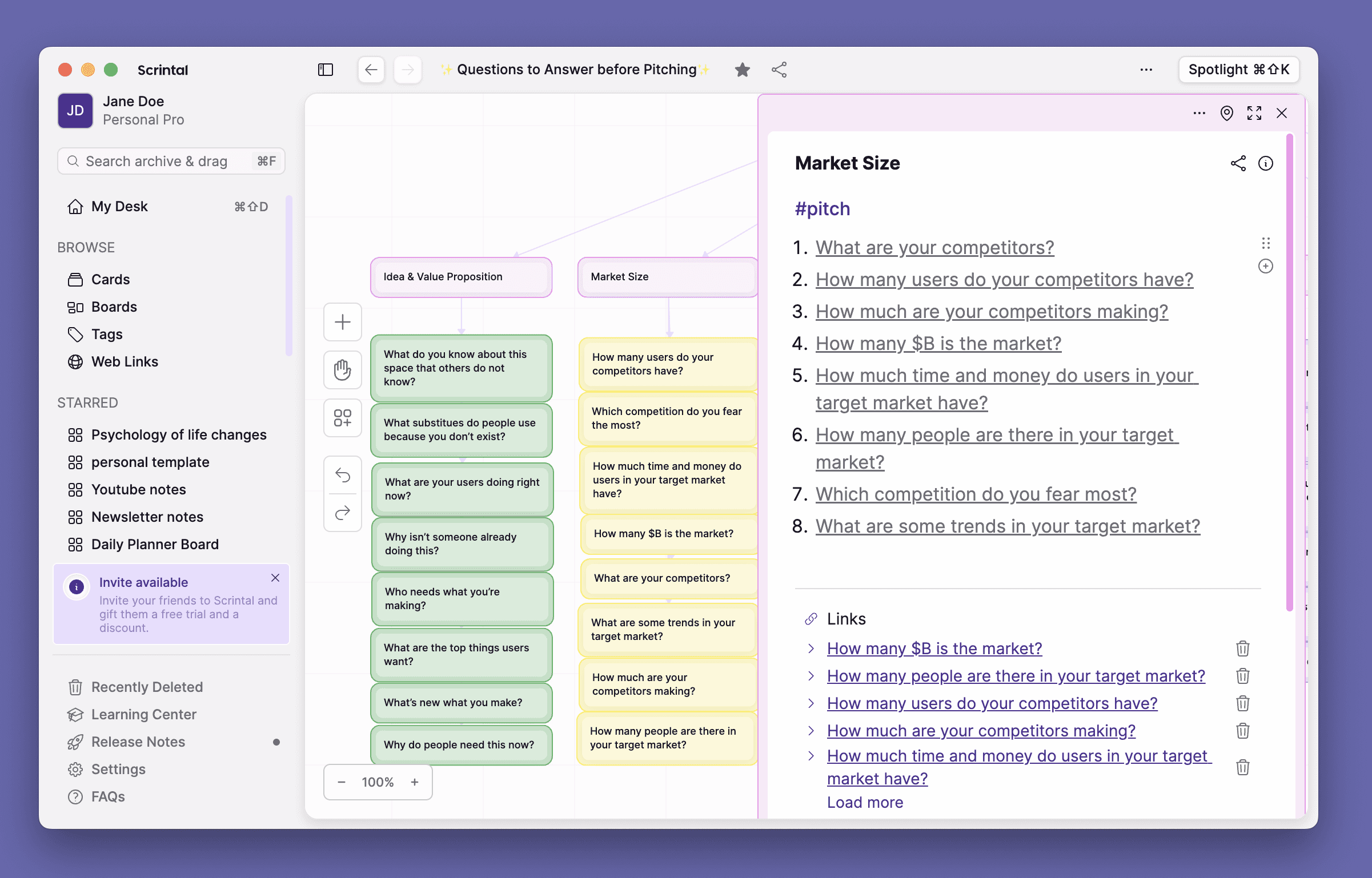1372x878 pixels.
Task: Expand the card panel to fullscreen
Action: point(1254,113)
